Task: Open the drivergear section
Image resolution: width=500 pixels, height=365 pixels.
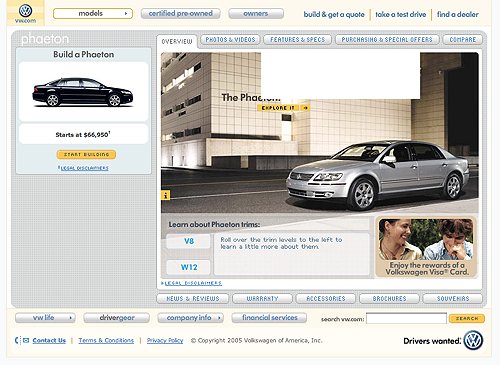Action: point(117,318)
